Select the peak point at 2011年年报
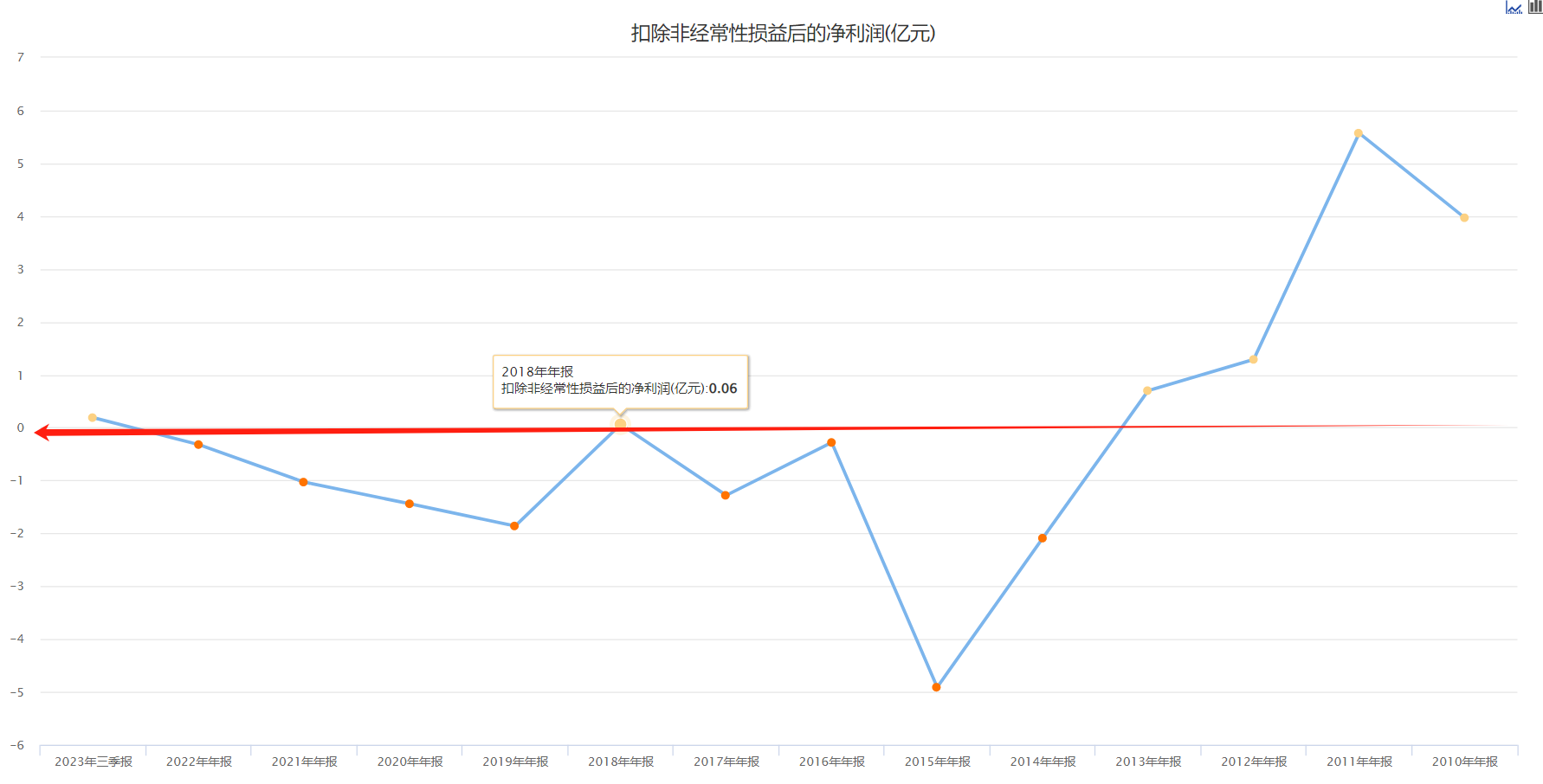The image size is (1543, 784). click(x=1359, y=133)
